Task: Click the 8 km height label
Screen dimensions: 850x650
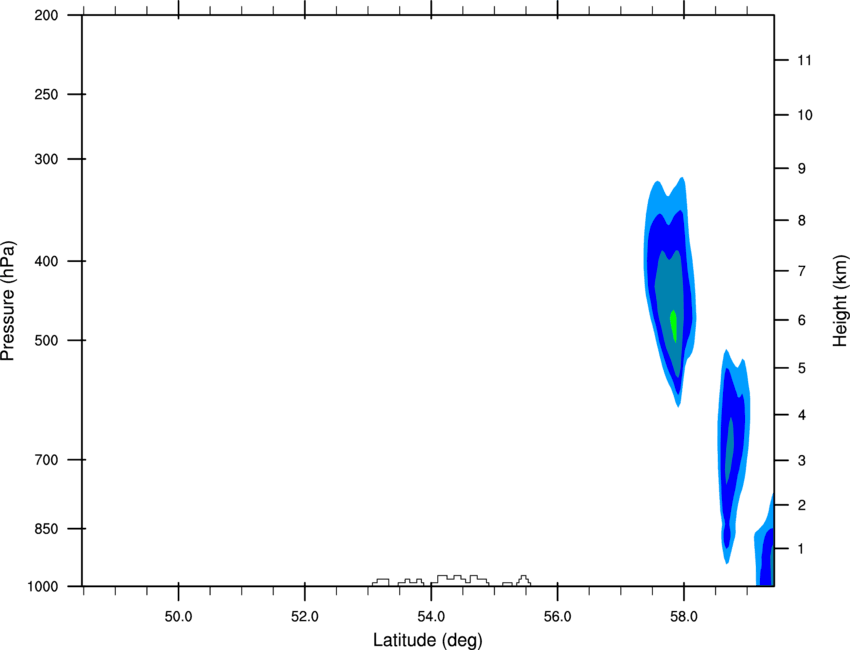Action: [x=802, y=220]
